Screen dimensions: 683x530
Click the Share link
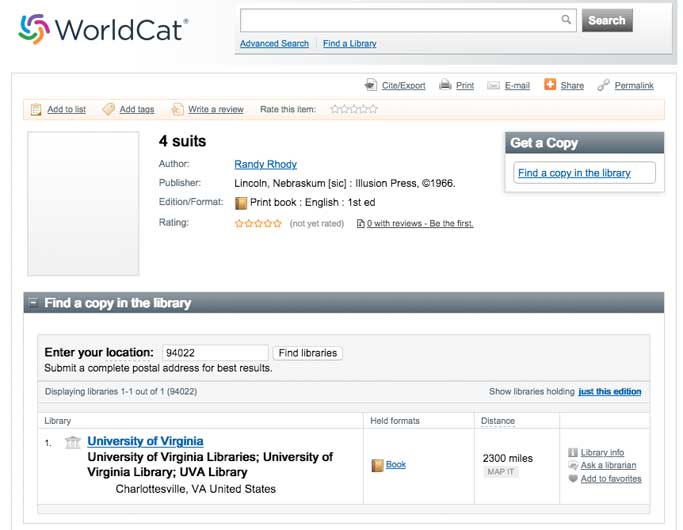(572, 85)
